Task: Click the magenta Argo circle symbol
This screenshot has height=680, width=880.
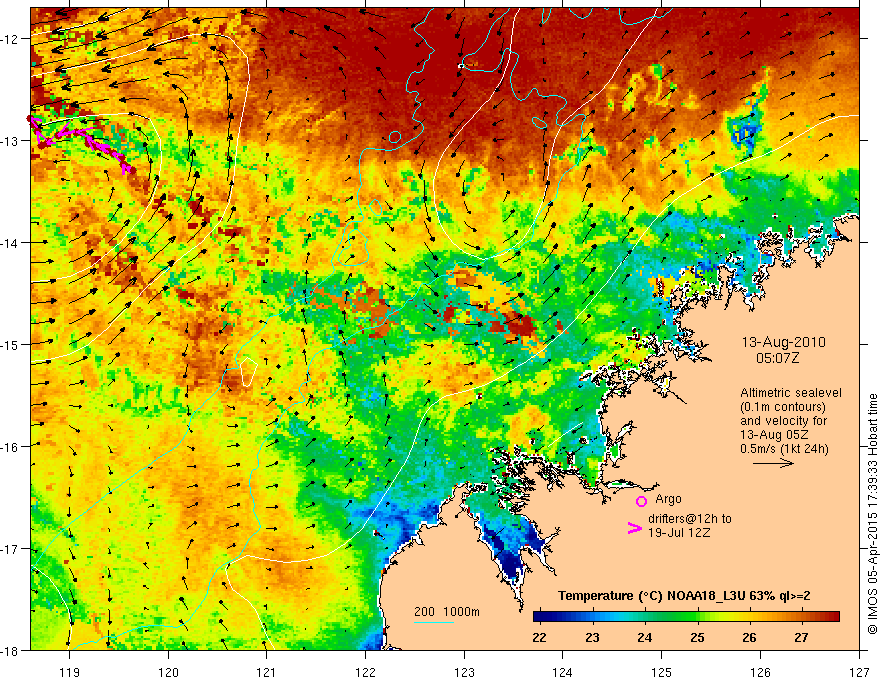Action: coord(641,501)
